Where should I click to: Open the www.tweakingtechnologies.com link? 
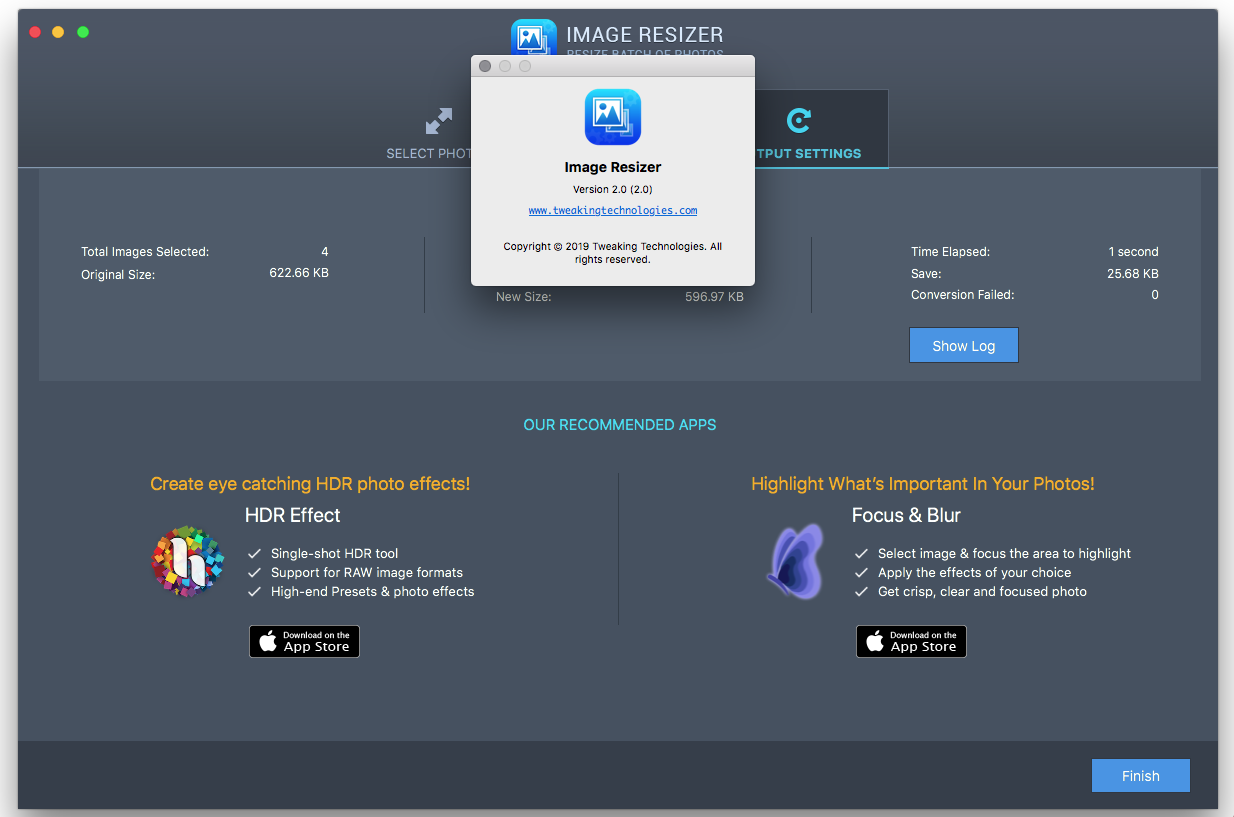tap(612, 211)
